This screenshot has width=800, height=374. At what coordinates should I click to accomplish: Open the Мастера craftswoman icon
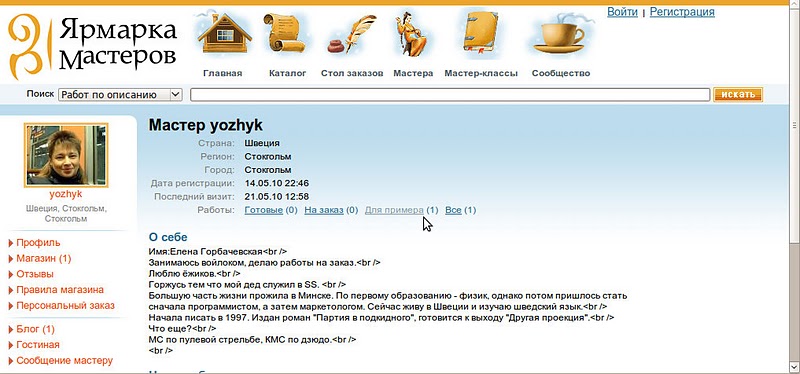pyautogui.click(x=412, y=34)
